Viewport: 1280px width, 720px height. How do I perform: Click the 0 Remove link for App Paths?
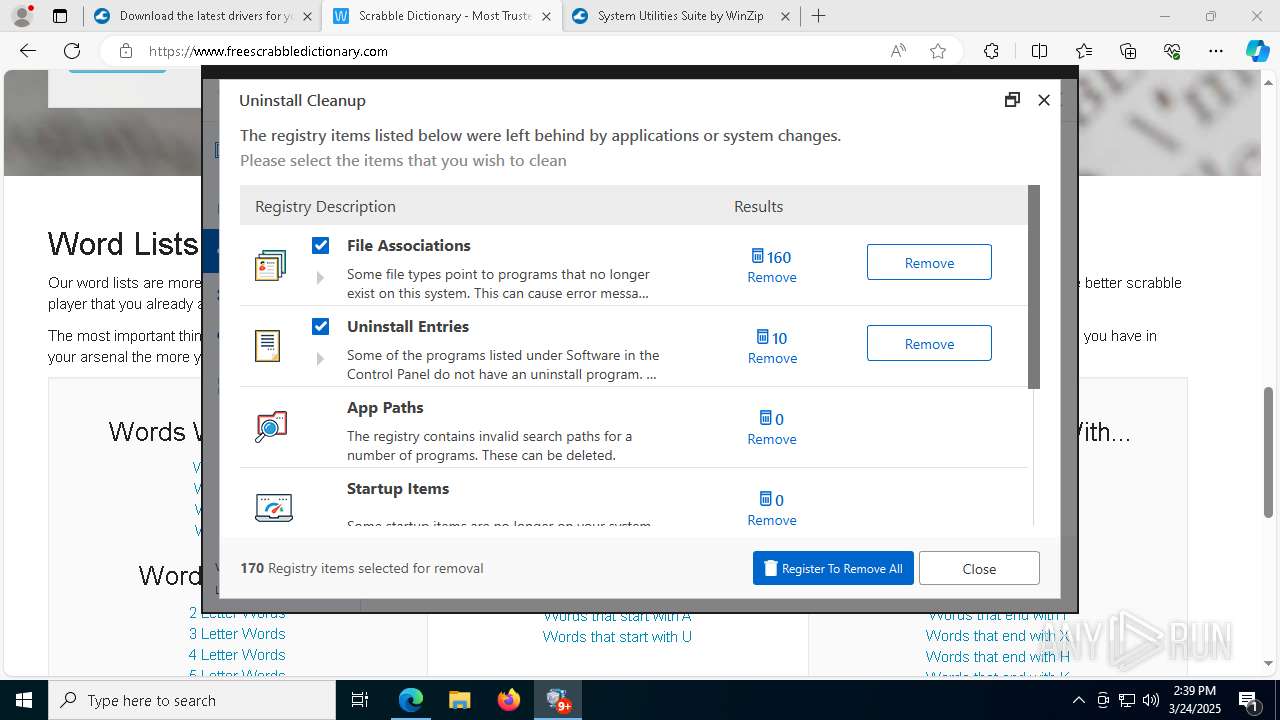pos(772,429)
